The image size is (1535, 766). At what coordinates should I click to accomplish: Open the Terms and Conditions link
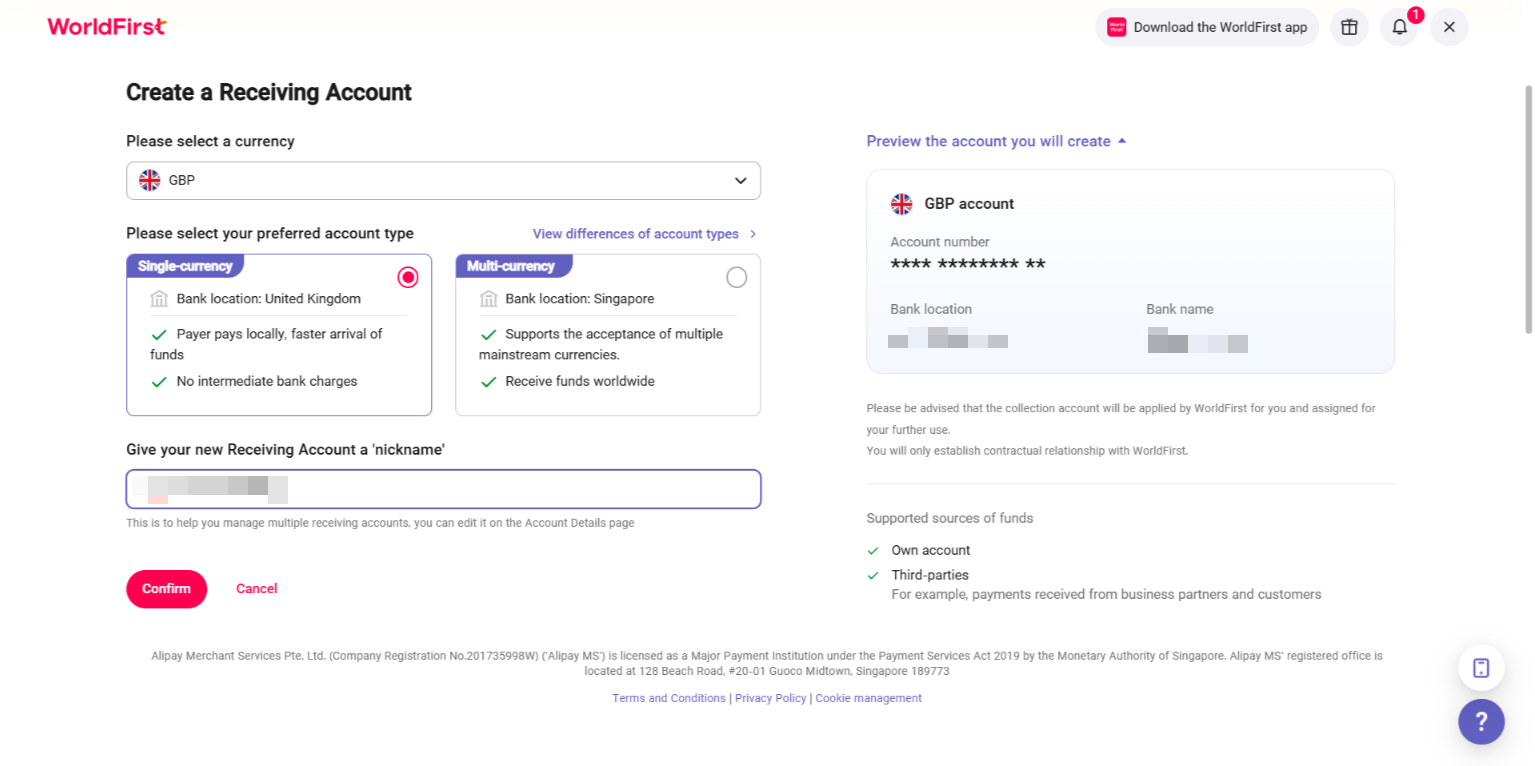(x=669, y=698)
